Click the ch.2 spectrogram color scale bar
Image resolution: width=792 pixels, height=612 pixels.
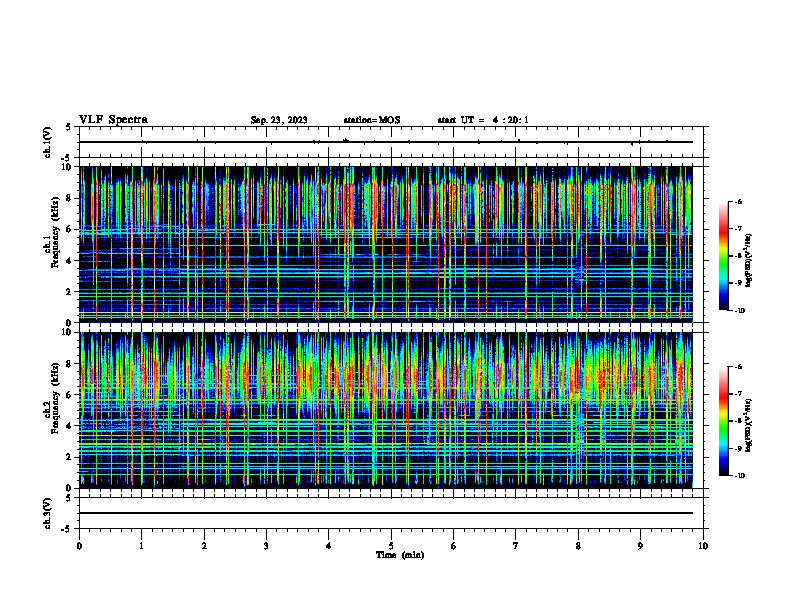click(x=724, y=421)
